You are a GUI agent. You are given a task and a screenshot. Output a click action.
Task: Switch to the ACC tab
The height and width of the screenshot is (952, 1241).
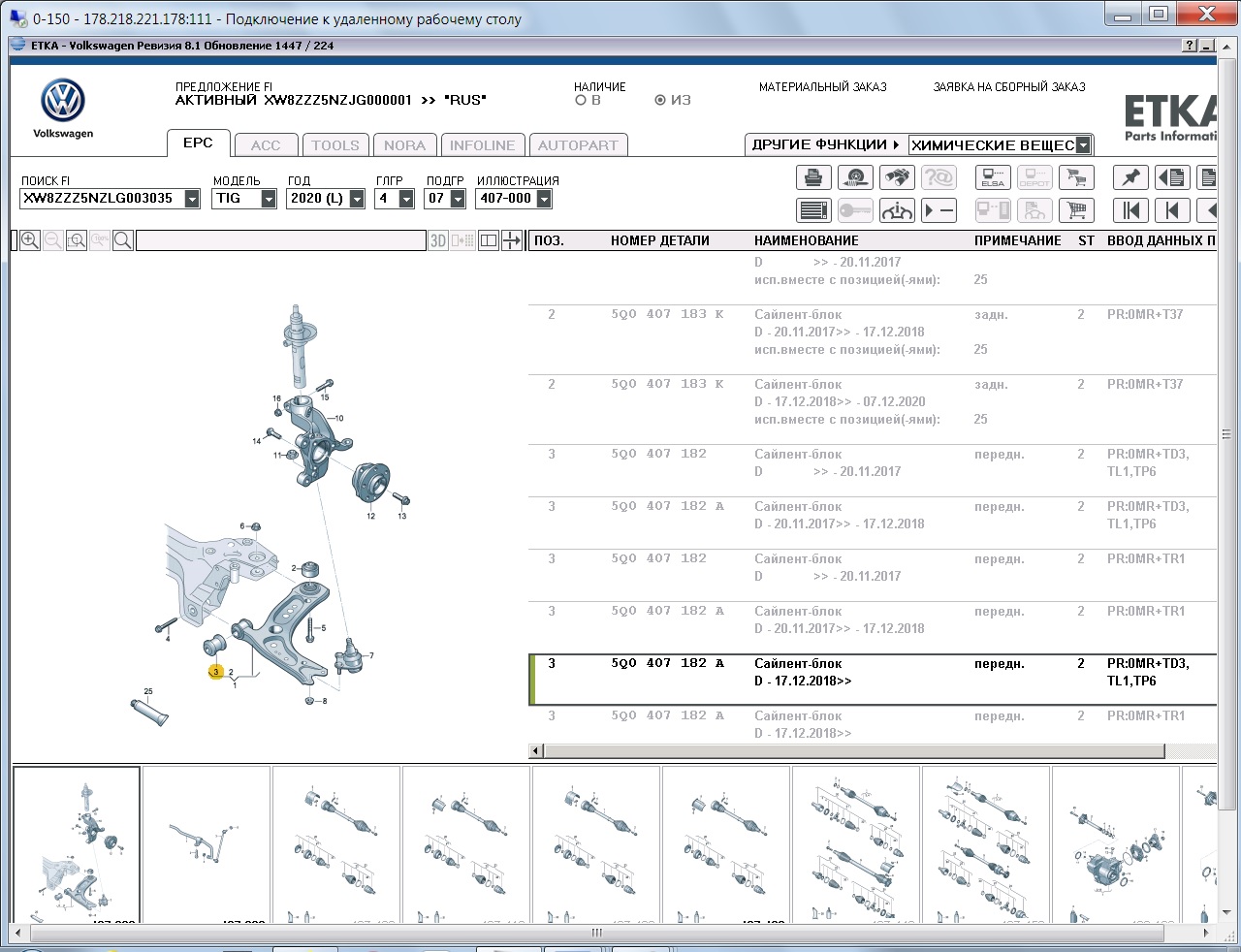pos(266,145)
